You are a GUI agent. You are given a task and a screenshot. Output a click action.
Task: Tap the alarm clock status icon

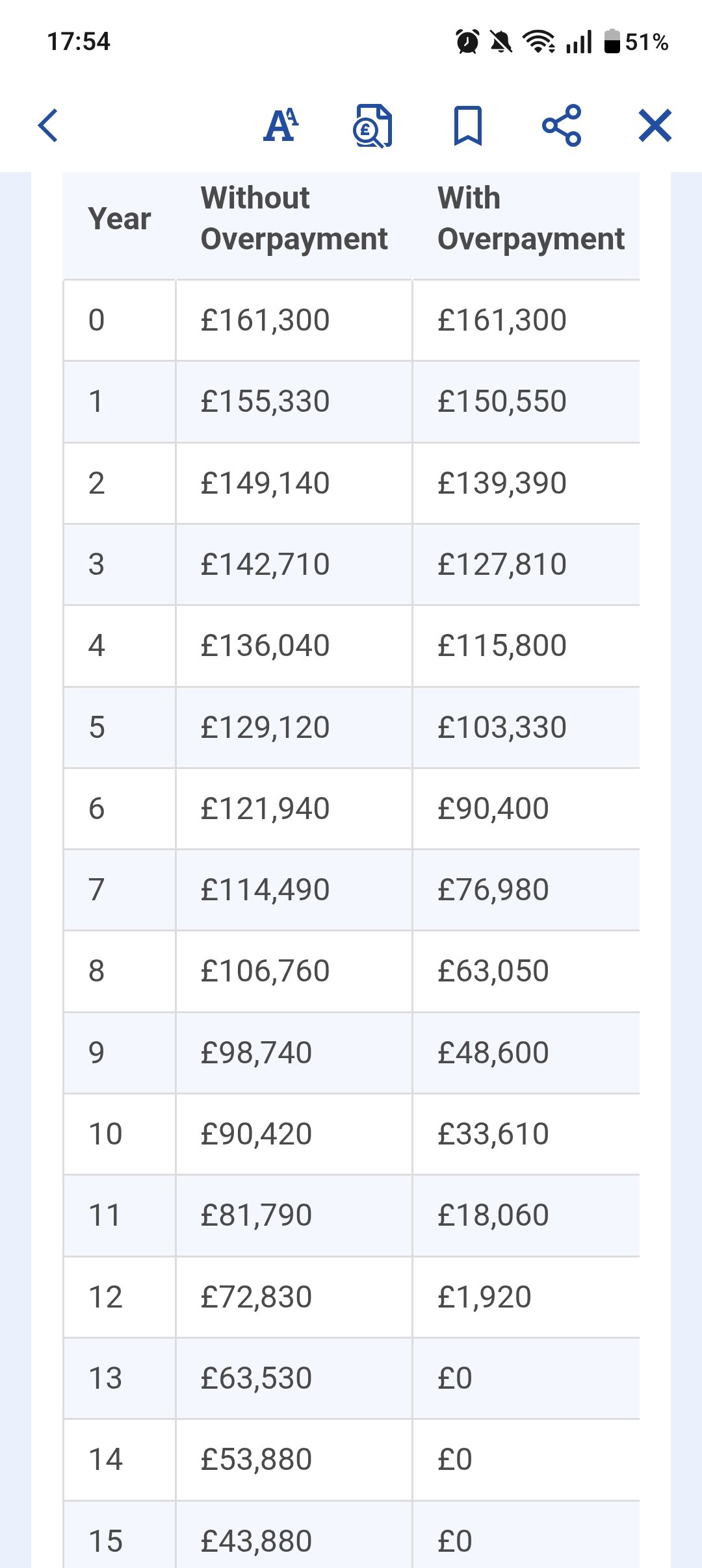pyautogui.click(x=467, y=42)
